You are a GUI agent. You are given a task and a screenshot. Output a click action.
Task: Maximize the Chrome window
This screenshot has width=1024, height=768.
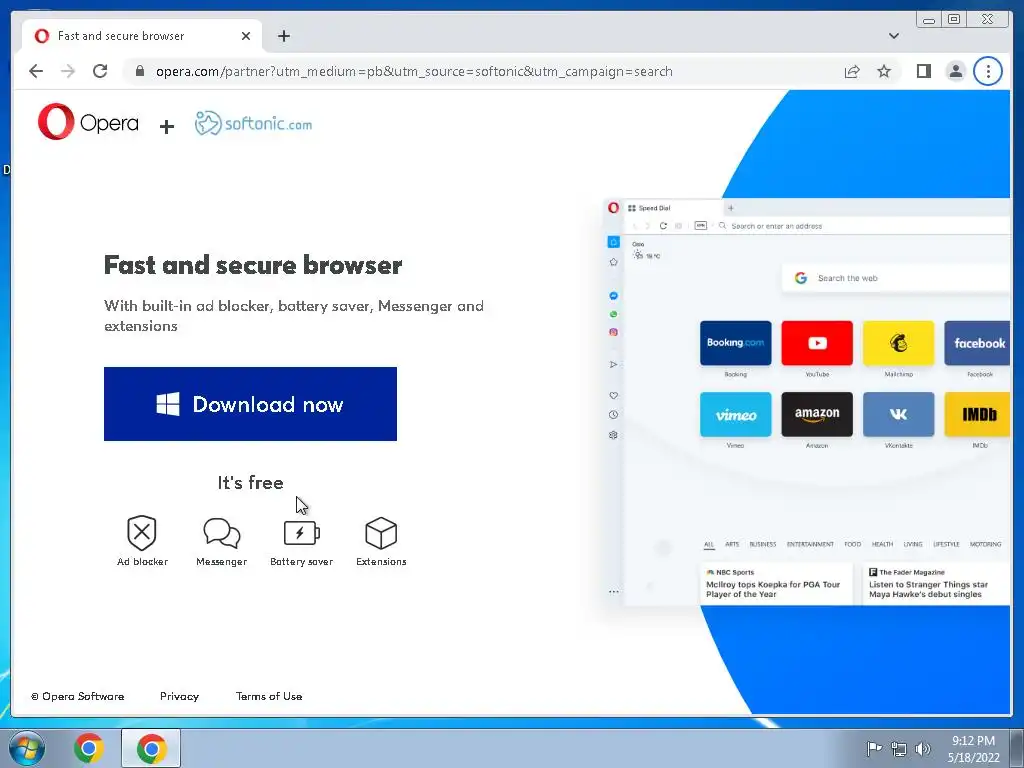953,20
